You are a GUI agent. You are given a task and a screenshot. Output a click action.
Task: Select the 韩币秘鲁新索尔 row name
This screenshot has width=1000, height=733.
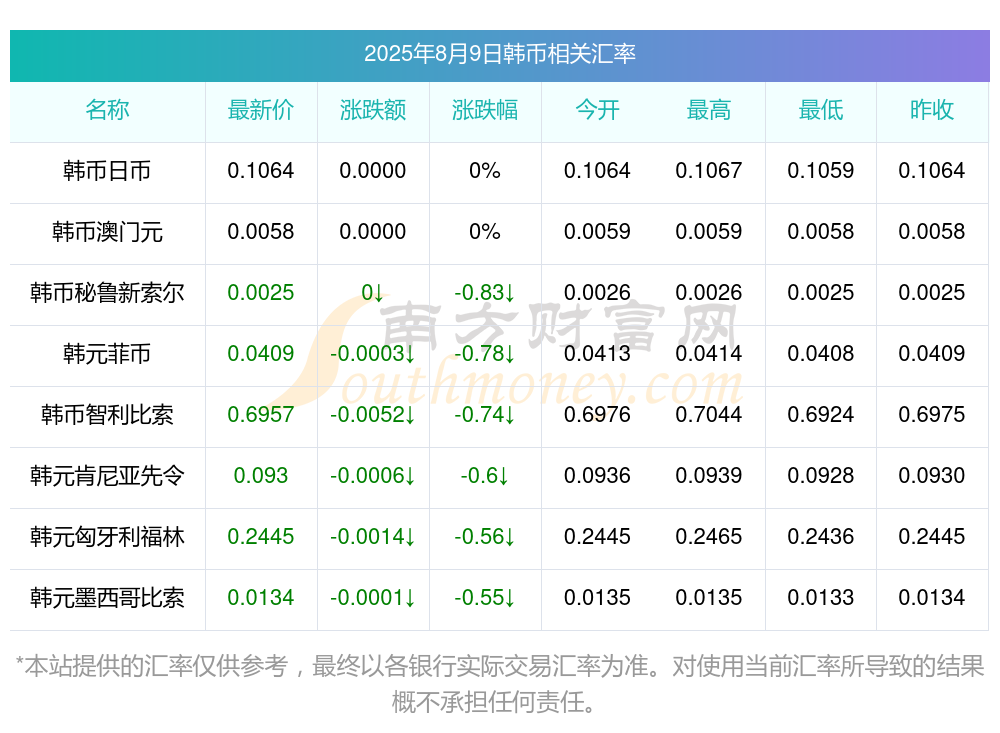tap(107, 293)
